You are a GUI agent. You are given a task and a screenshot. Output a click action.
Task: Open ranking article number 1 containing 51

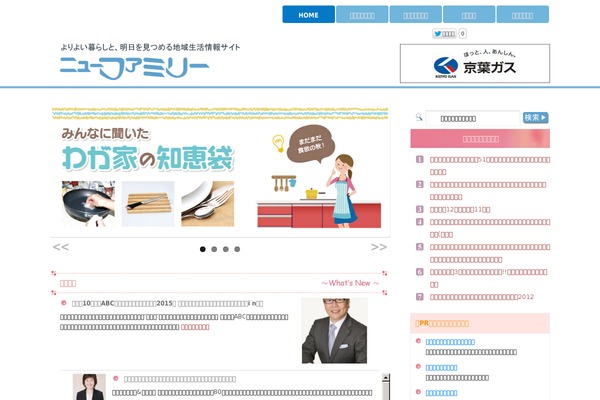coord(490,166)
